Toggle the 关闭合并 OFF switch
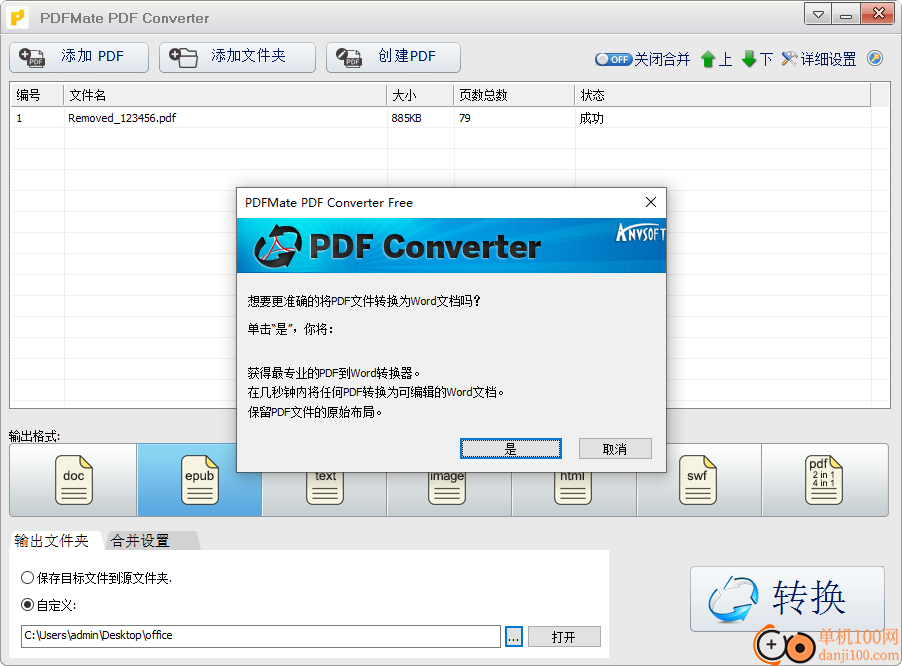Viewport: 902px width, 666px height. pos(613,59)
